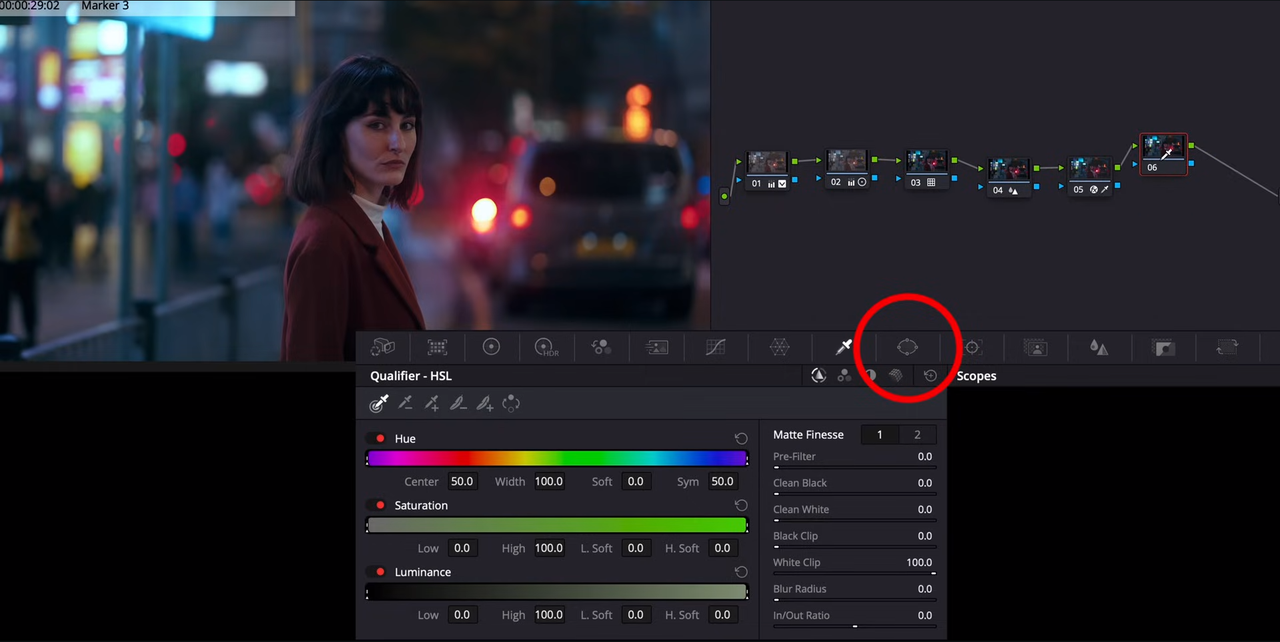Select the picker subtract color tool

click(x=405, y=404)
